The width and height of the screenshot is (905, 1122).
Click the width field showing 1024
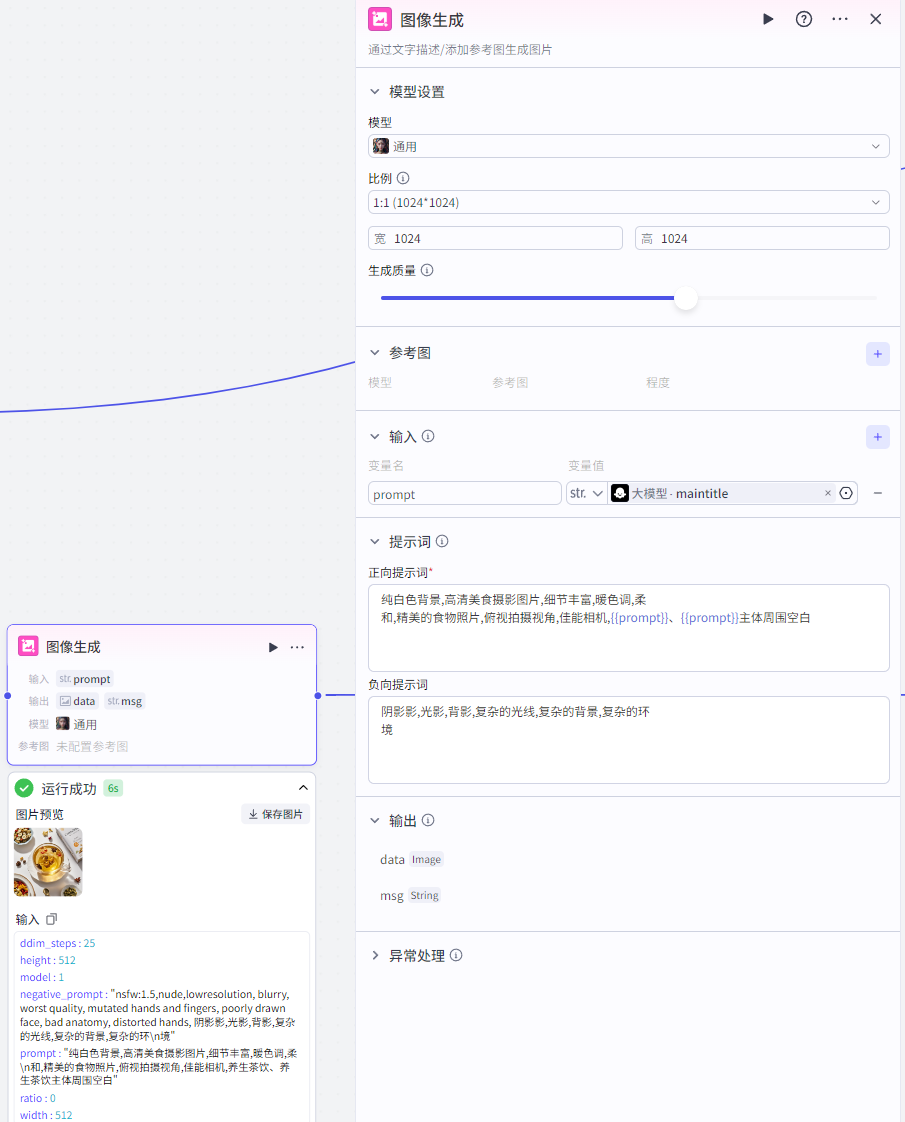495,238
